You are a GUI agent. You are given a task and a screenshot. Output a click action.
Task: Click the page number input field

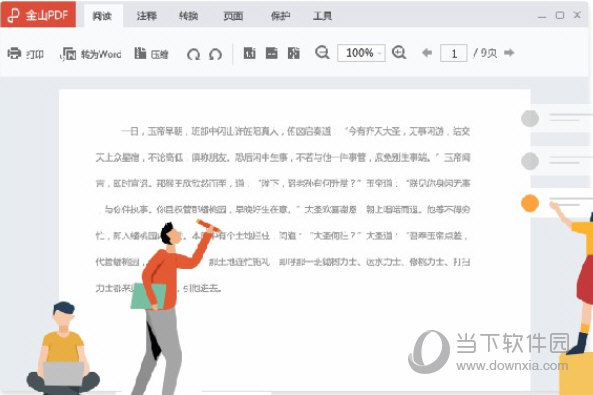click(x=453, y=53)
